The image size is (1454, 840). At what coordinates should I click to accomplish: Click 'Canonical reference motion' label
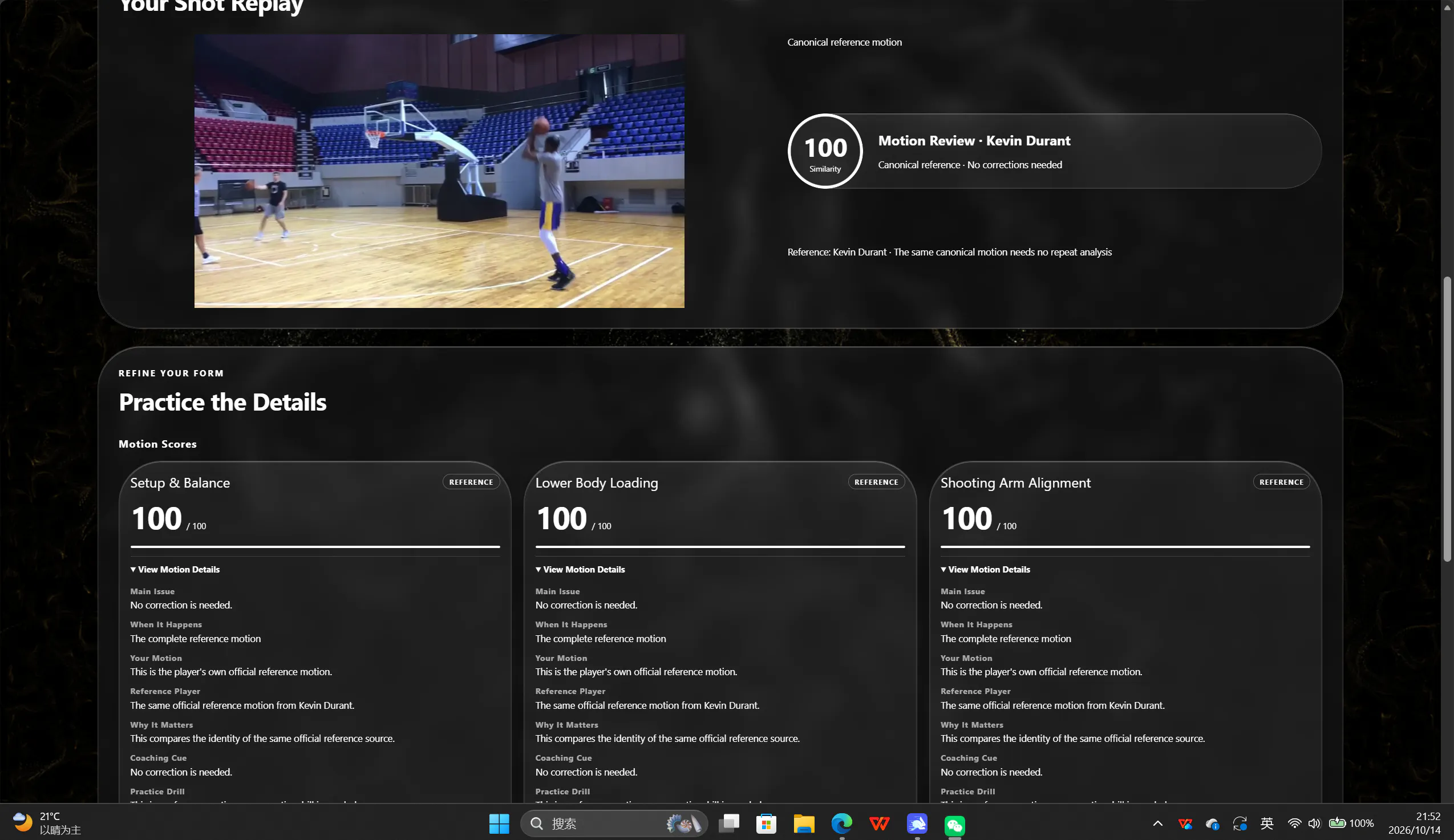[x=844, y=42]
